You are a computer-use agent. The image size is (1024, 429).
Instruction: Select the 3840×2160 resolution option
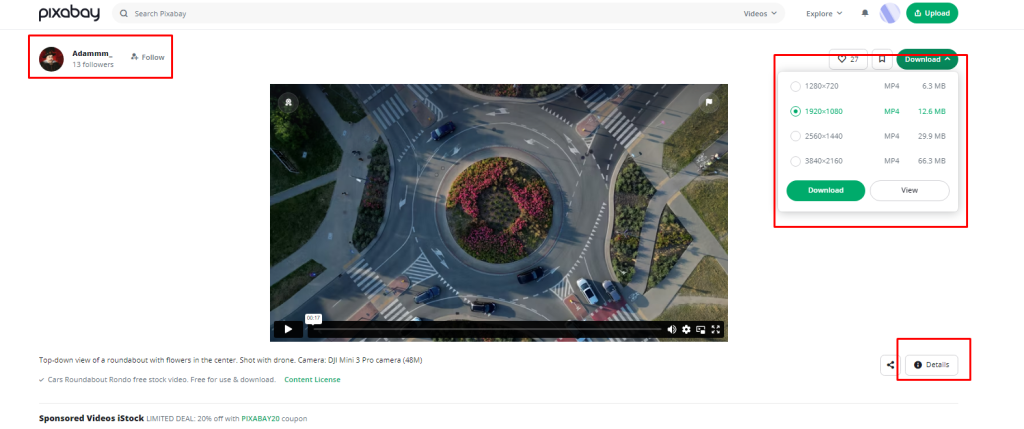tap(867, 161)
